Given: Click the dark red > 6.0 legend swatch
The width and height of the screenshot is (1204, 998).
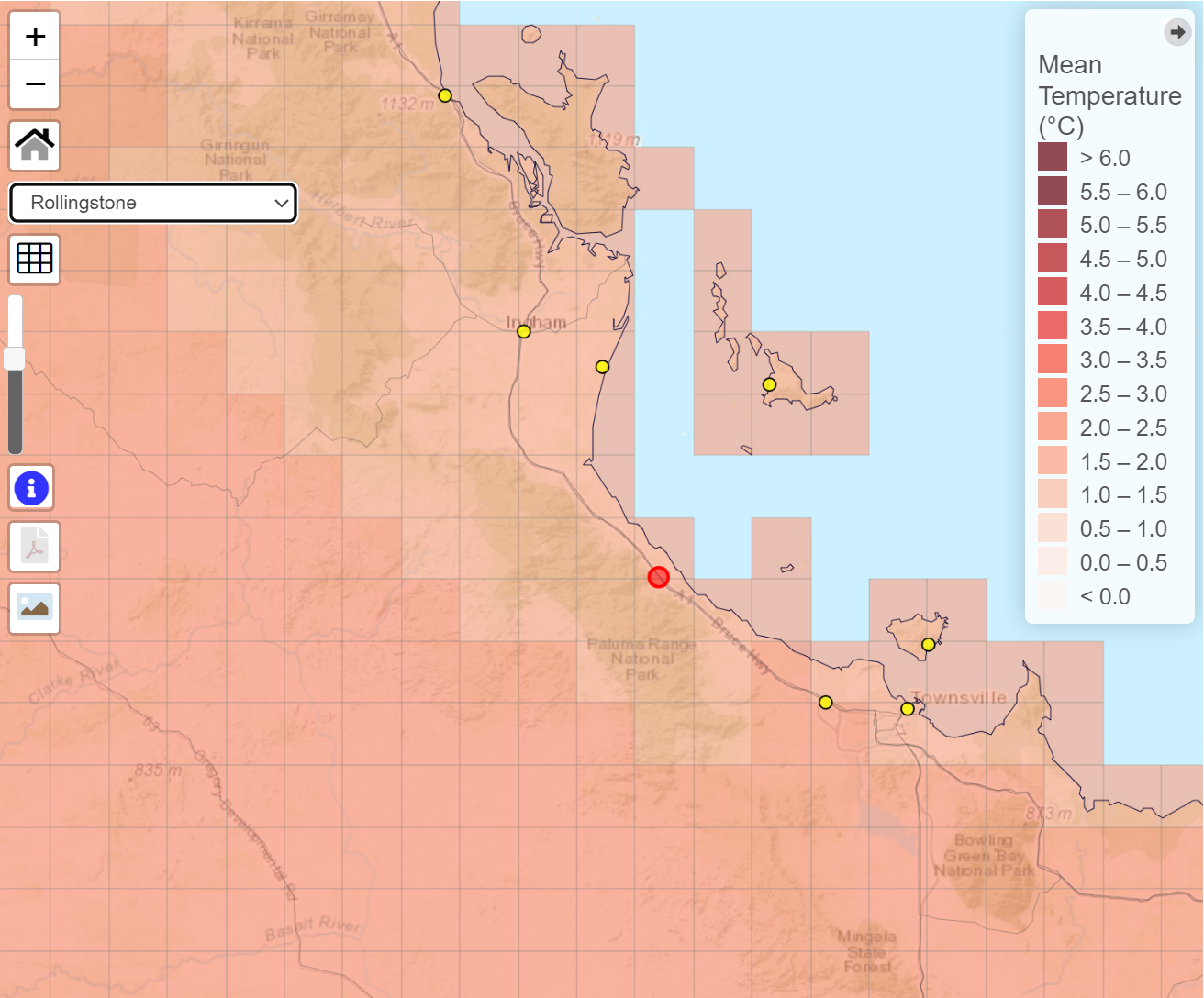Looking at the screenshot, I should [x=1052, y=158].
